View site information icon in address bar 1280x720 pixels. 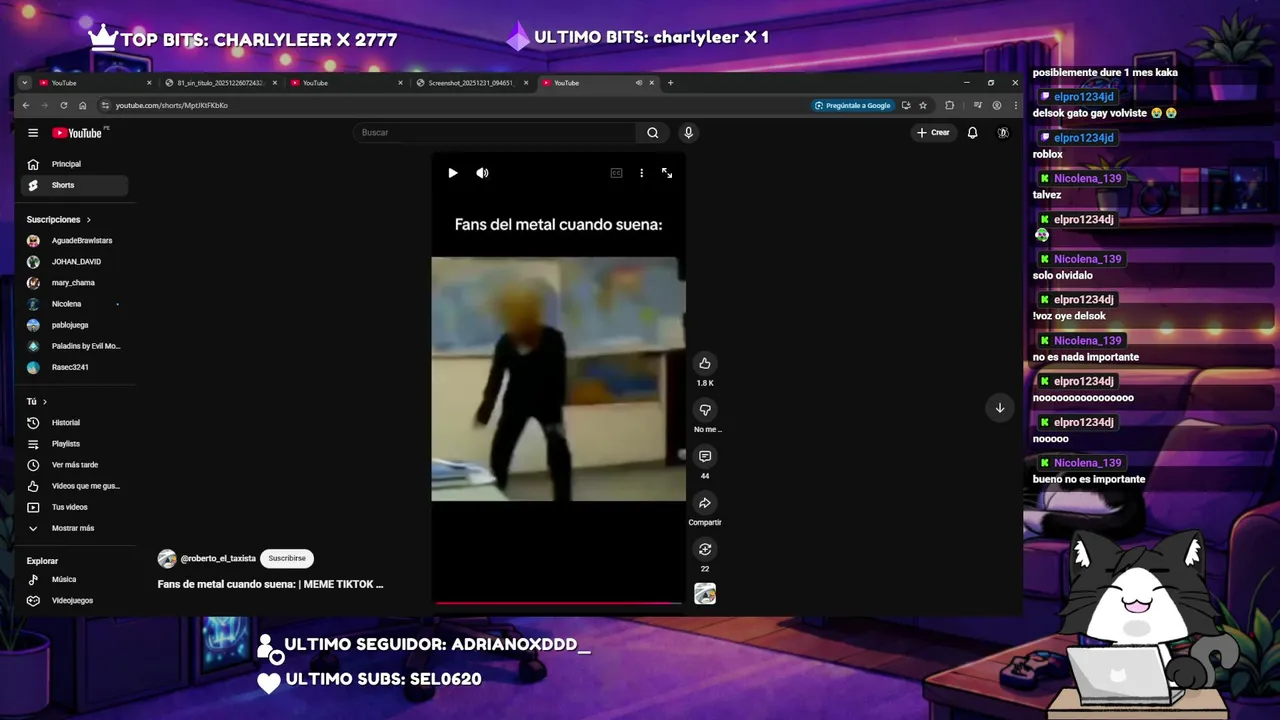pyautogui.click(x=106, y=105)
